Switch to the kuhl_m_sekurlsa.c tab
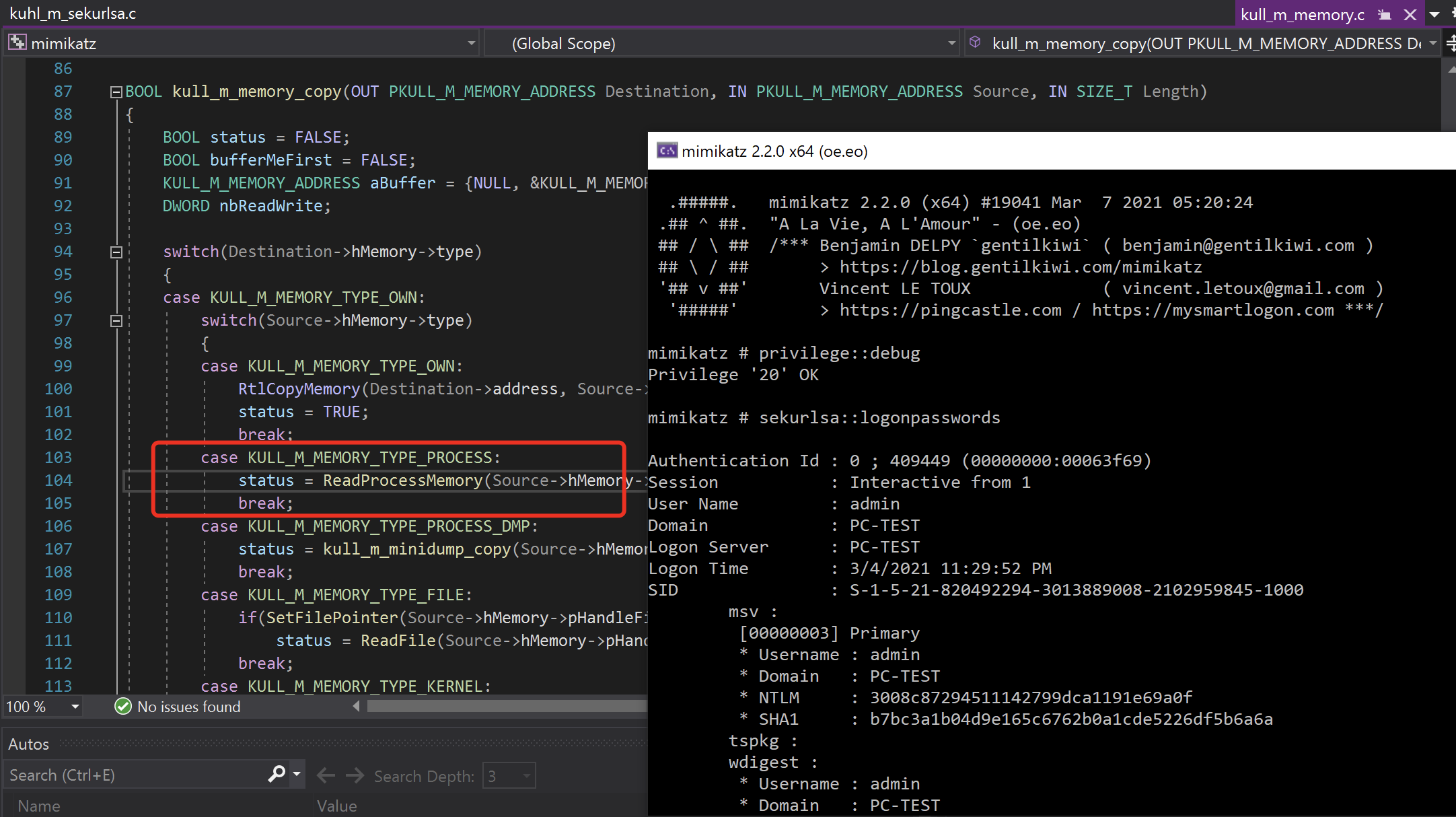 (x=73, y=13)
